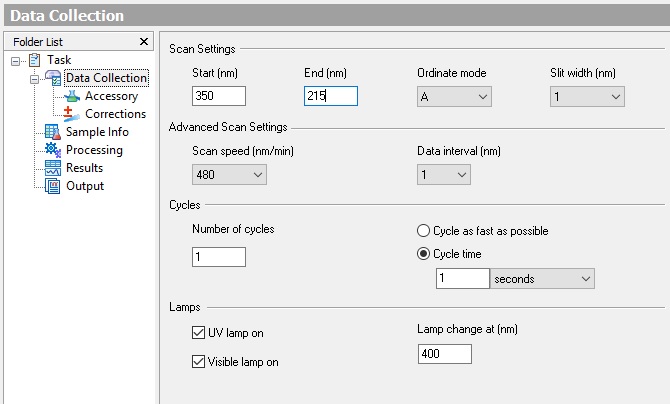Click the Sample Info icon
This screenshot has width=670, height=404.
click(x=52, y=133)
